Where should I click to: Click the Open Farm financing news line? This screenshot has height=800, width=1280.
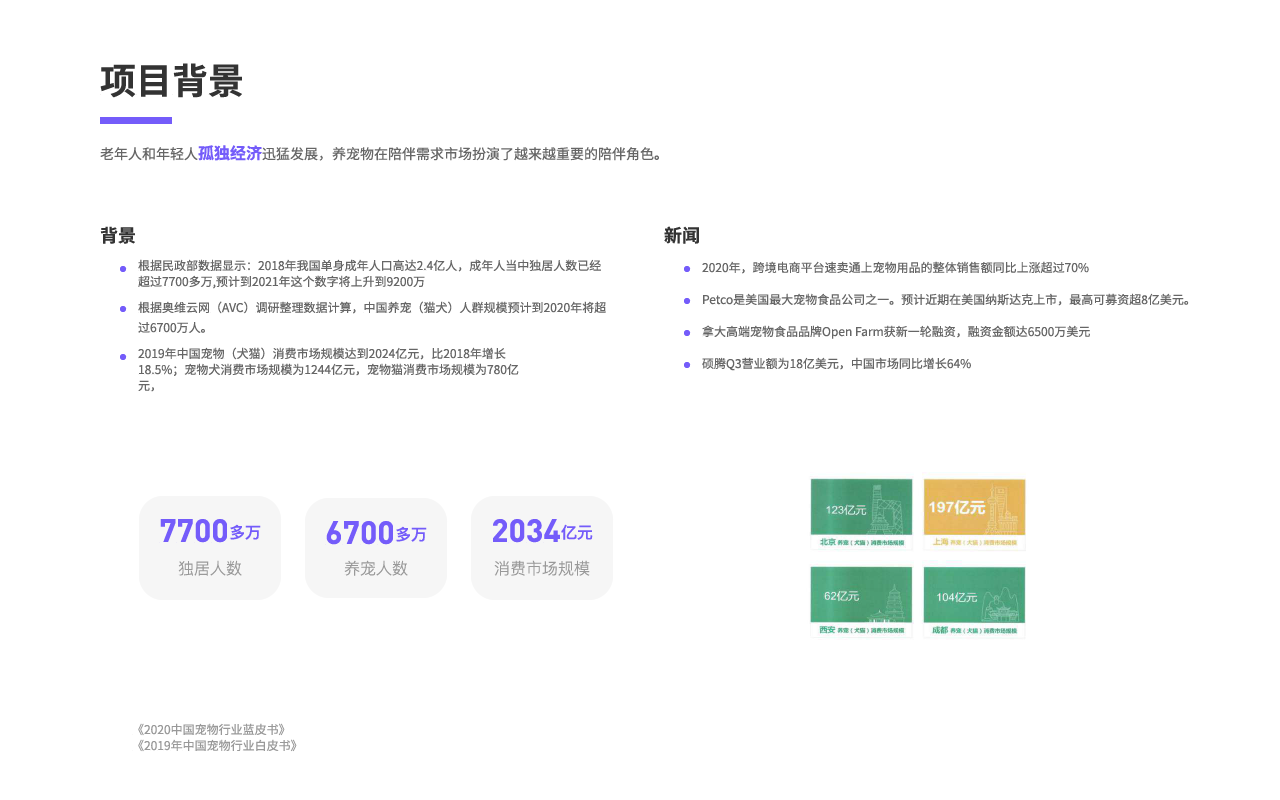pos(895,332)
